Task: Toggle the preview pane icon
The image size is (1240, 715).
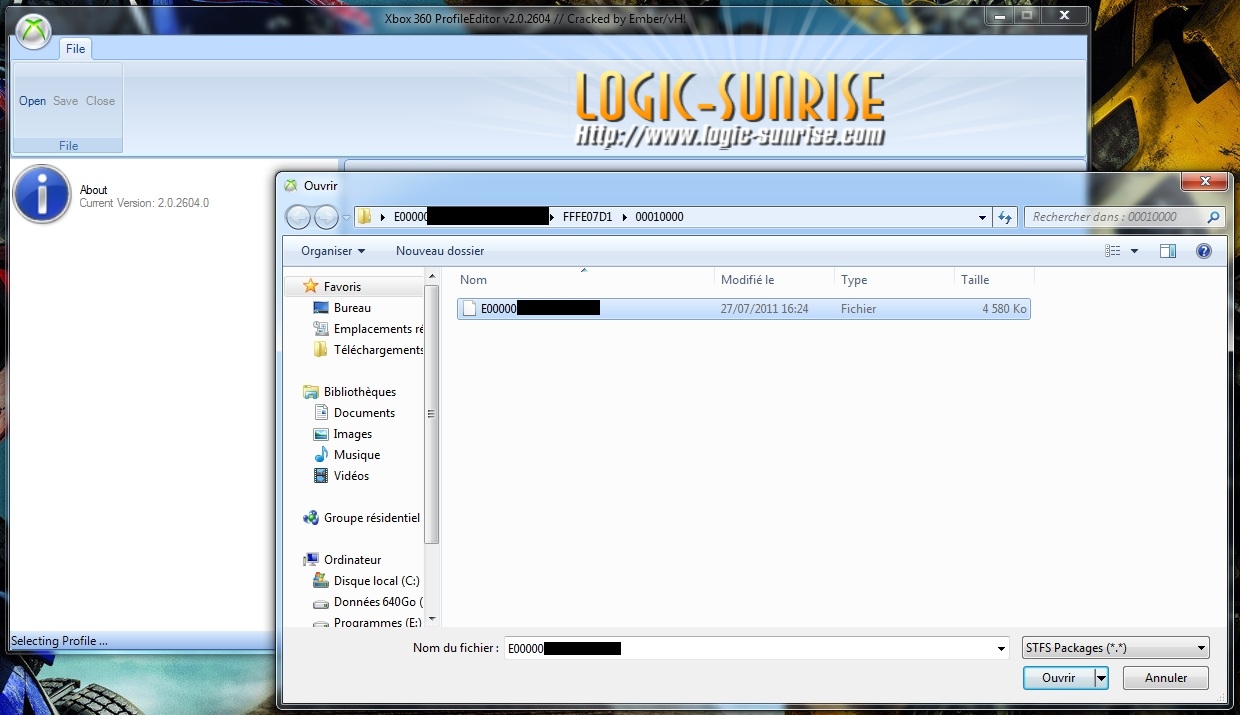Action: [x=1168, y=251]
